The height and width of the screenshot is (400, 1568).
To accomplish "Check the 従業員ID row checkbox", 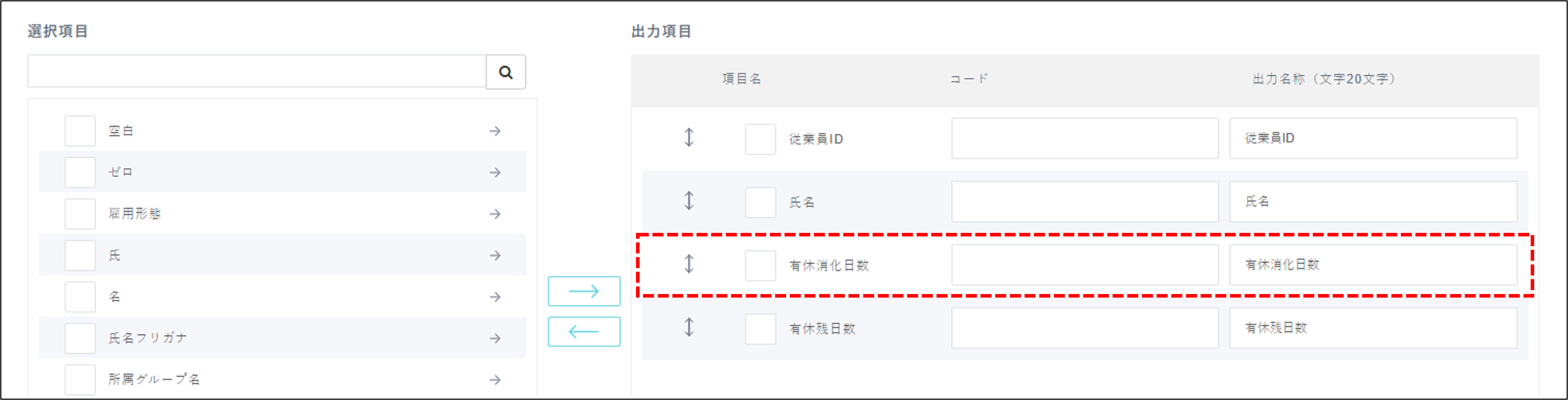I will pos(760,139).
